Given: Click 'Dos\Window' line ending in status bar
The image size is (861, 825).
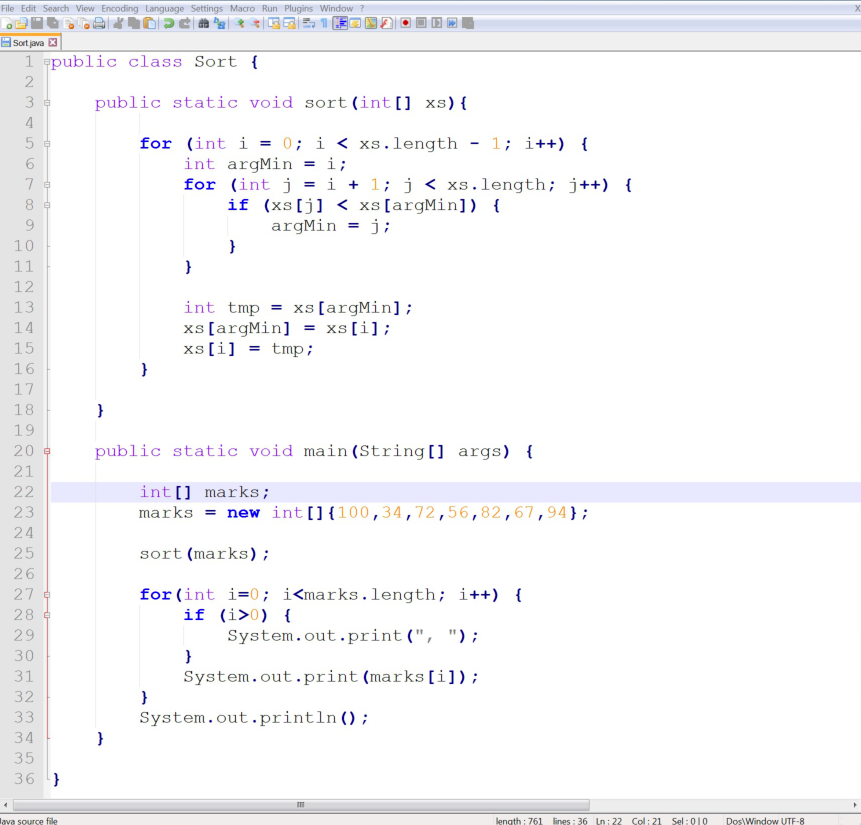Looking at the screenshot, I should point(751,821).
